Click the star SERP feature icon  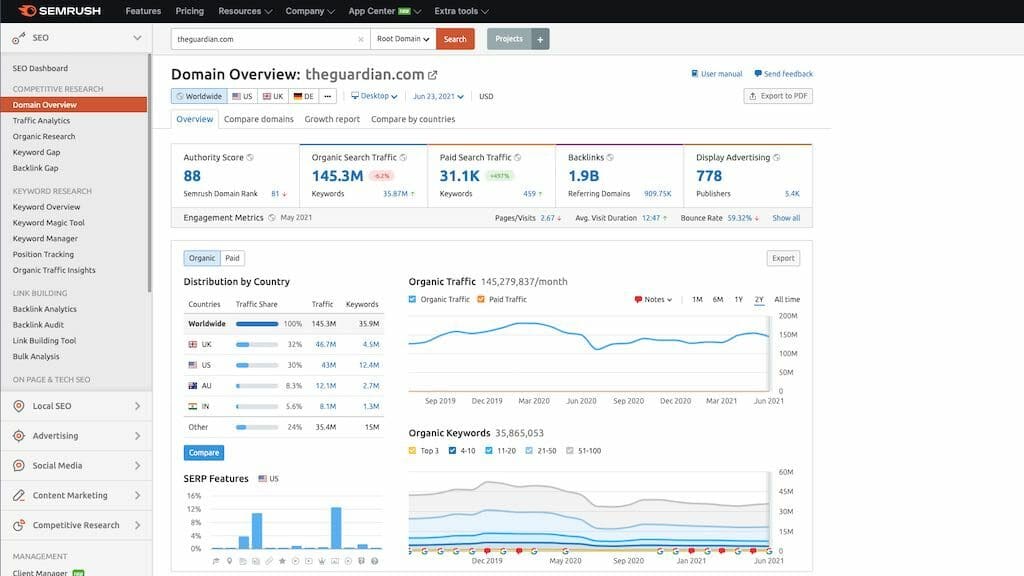point(282,561)
